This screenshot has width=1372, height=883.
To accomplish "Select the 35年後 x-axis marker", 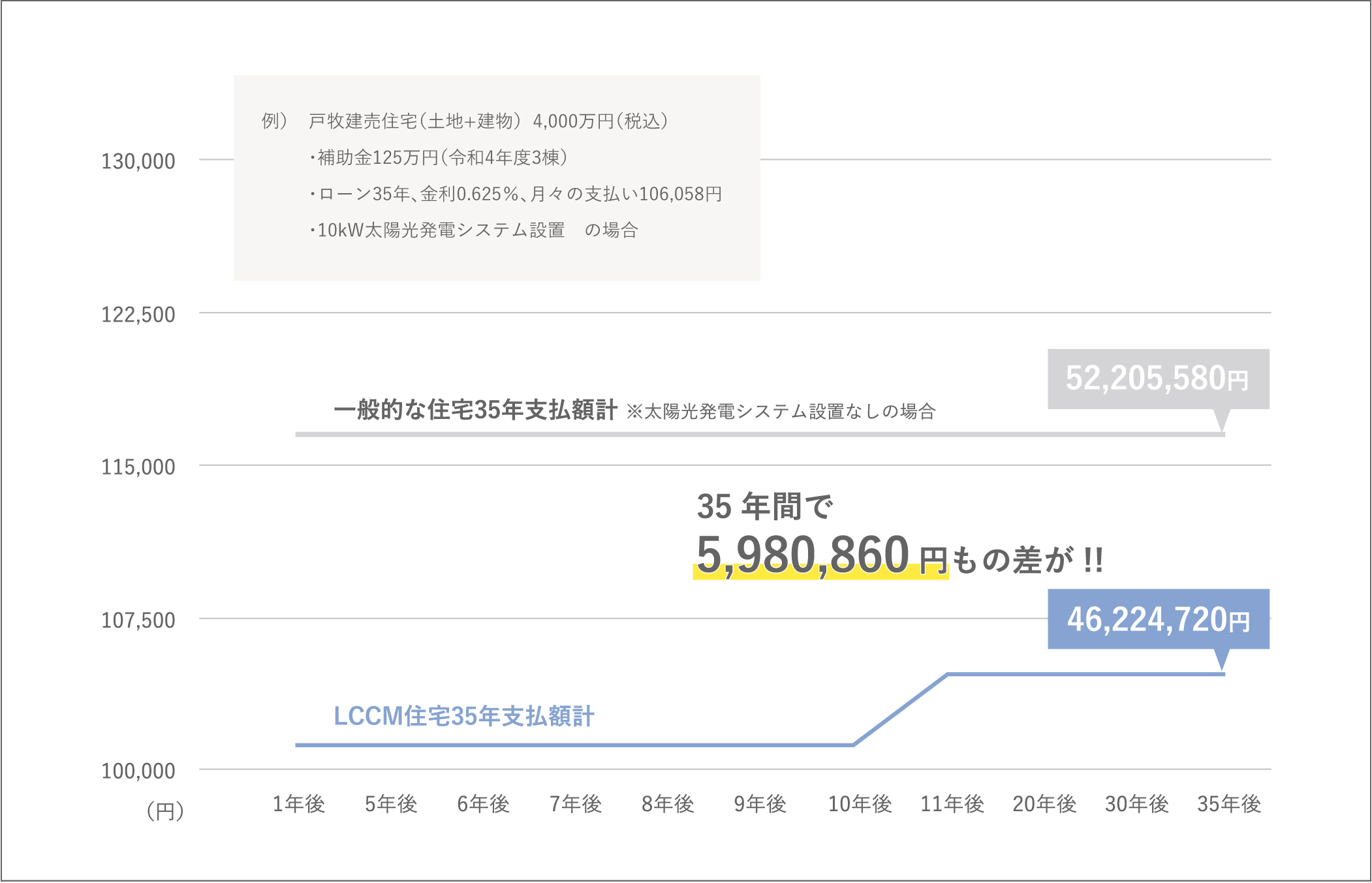I will 1228,804.
